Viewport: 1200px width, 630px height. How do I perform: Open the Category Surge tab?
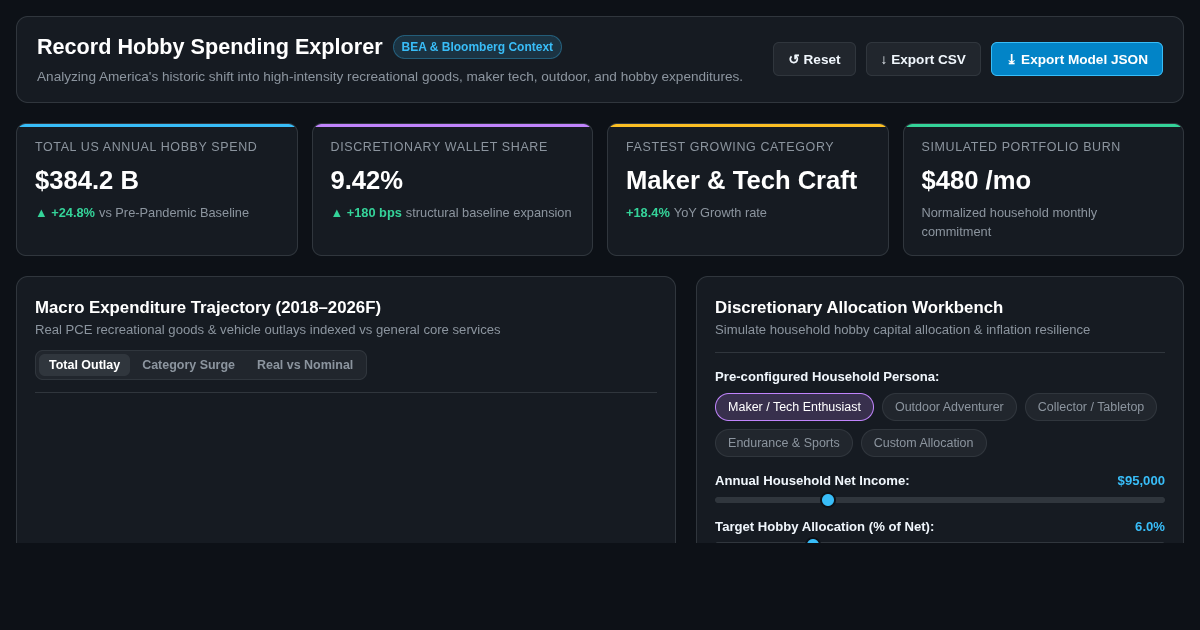click(x=188, y=365)
